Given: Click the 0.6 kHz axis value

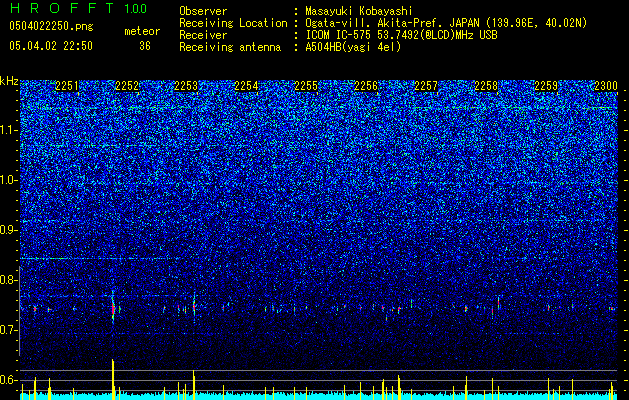Looking at the screenshot, I should (x=9, y=380).
